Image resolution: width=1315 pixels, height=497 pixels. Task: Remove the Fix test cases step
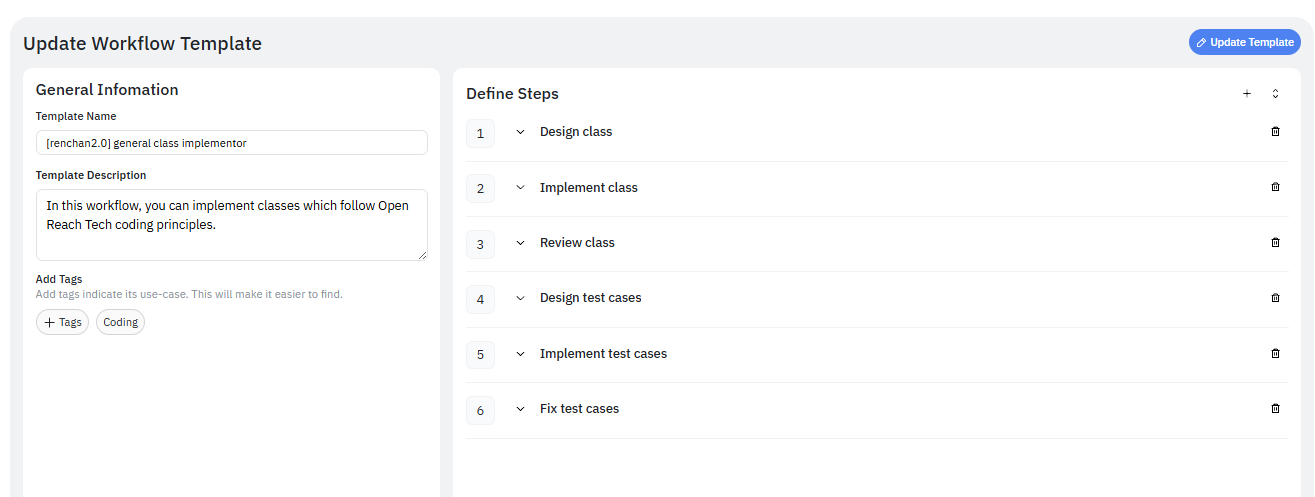[x=1275, y=409]
